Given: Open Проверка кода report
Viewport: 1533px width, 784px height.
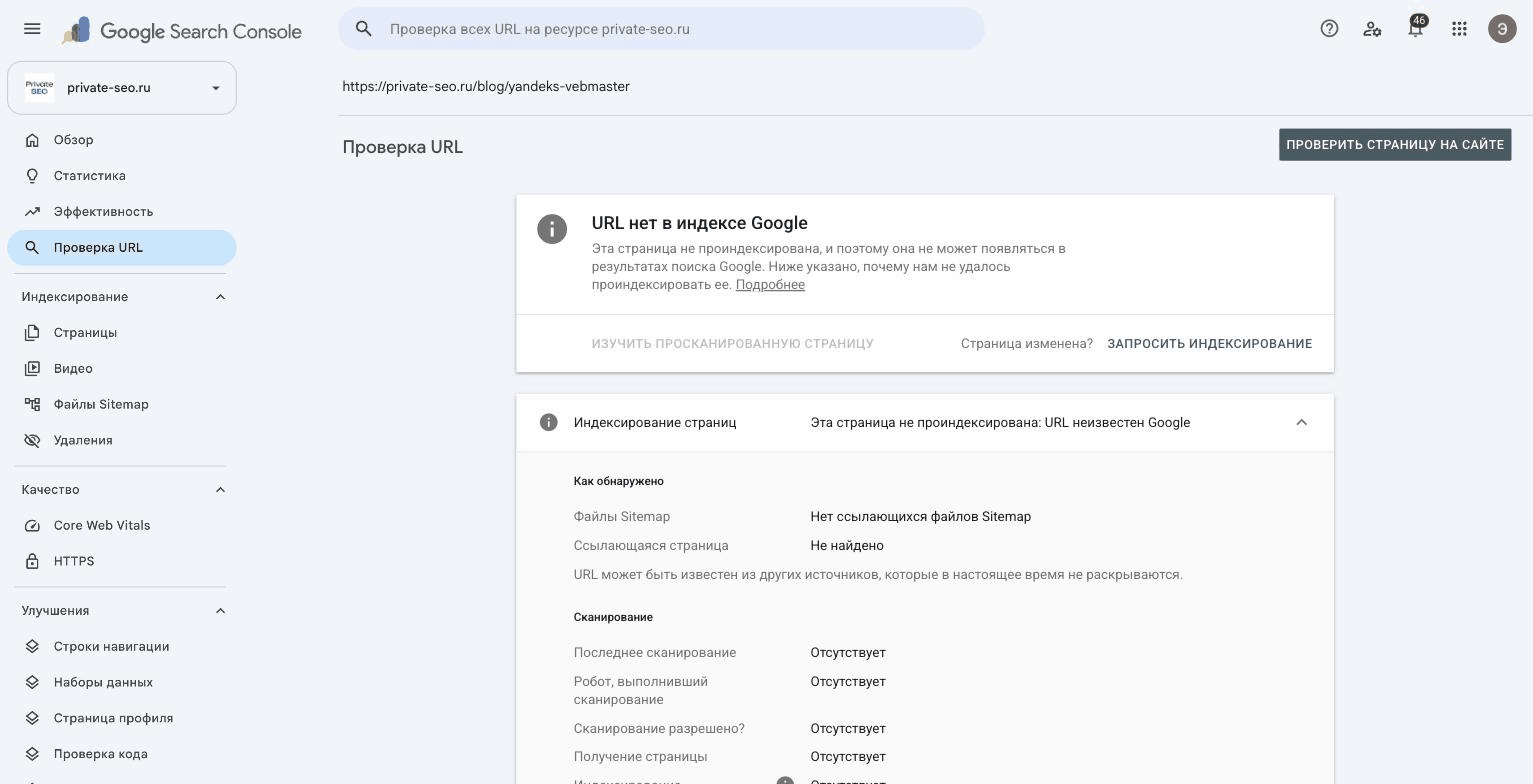Looking at the screenshot, I should tap(122, 755).
